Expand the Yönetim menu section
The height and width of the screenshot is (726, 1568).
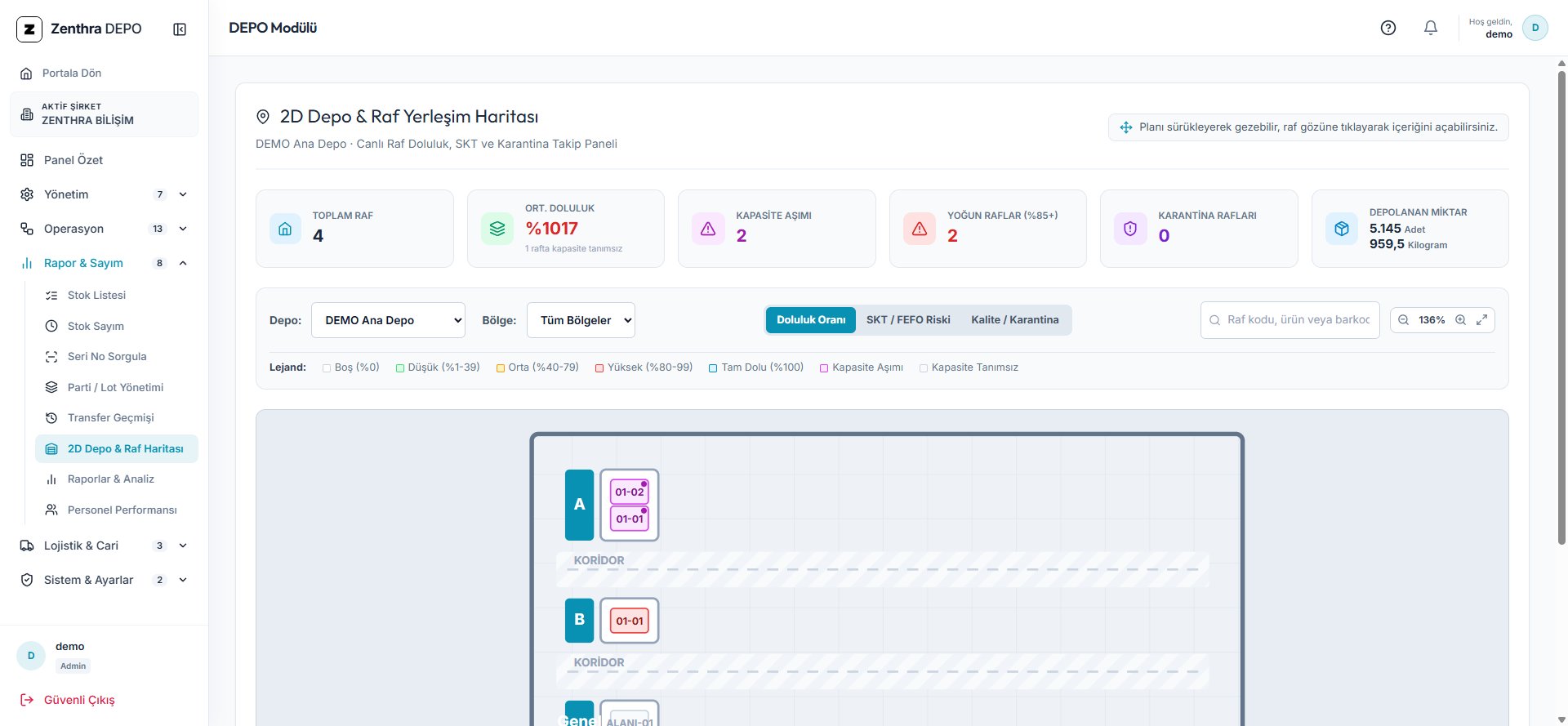104,194
